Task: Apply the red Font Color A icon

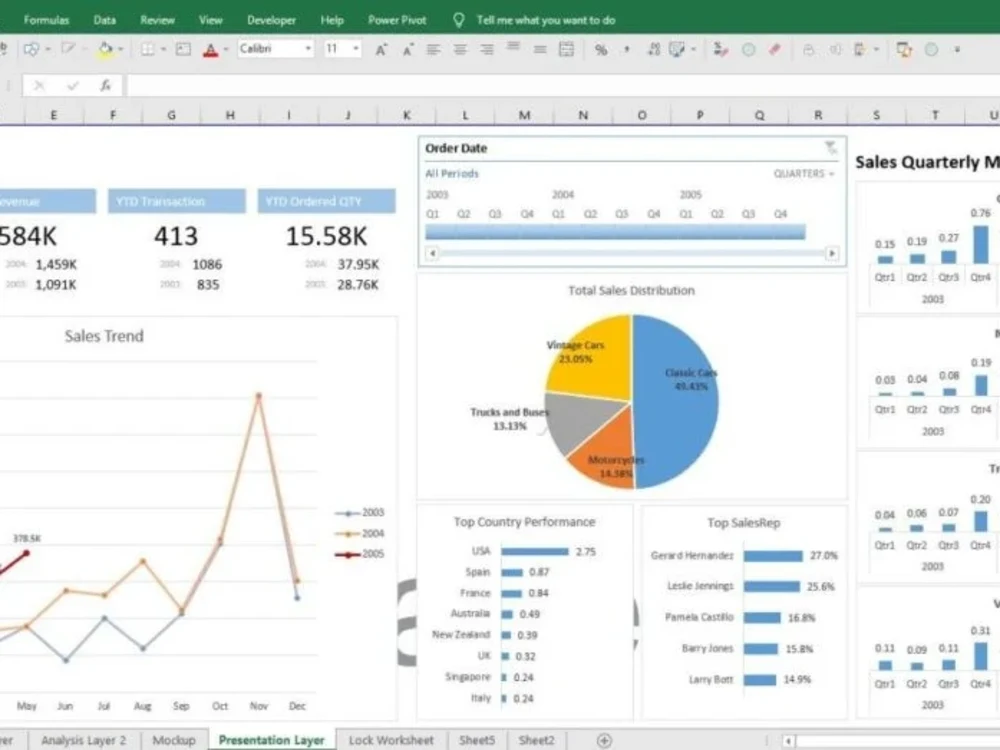Action: point(210,50)
